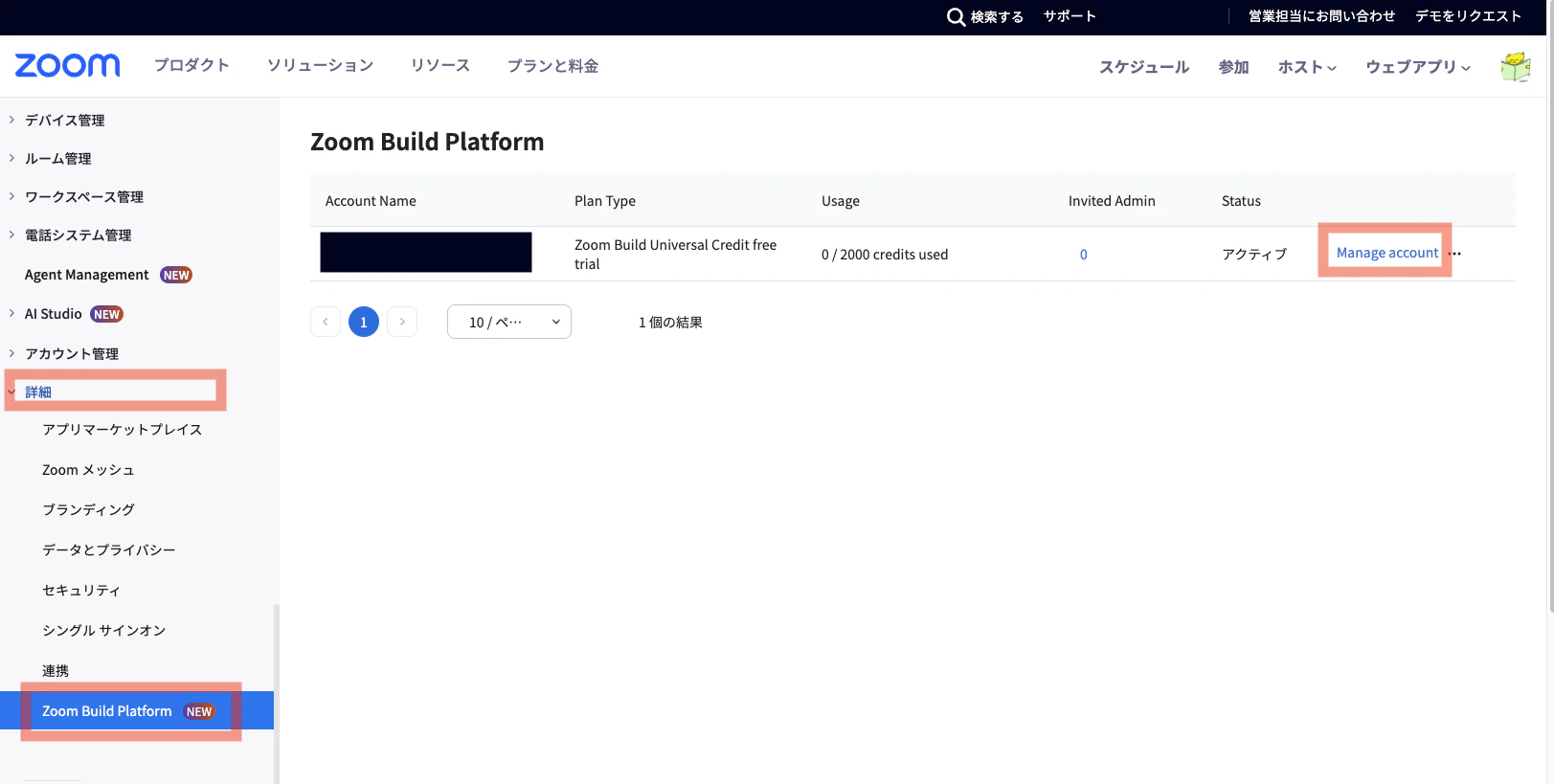Open the プランと料金 menu item
Image resolution: width=1554 pixels, height=784 pixels.
(x=552, y=65)
